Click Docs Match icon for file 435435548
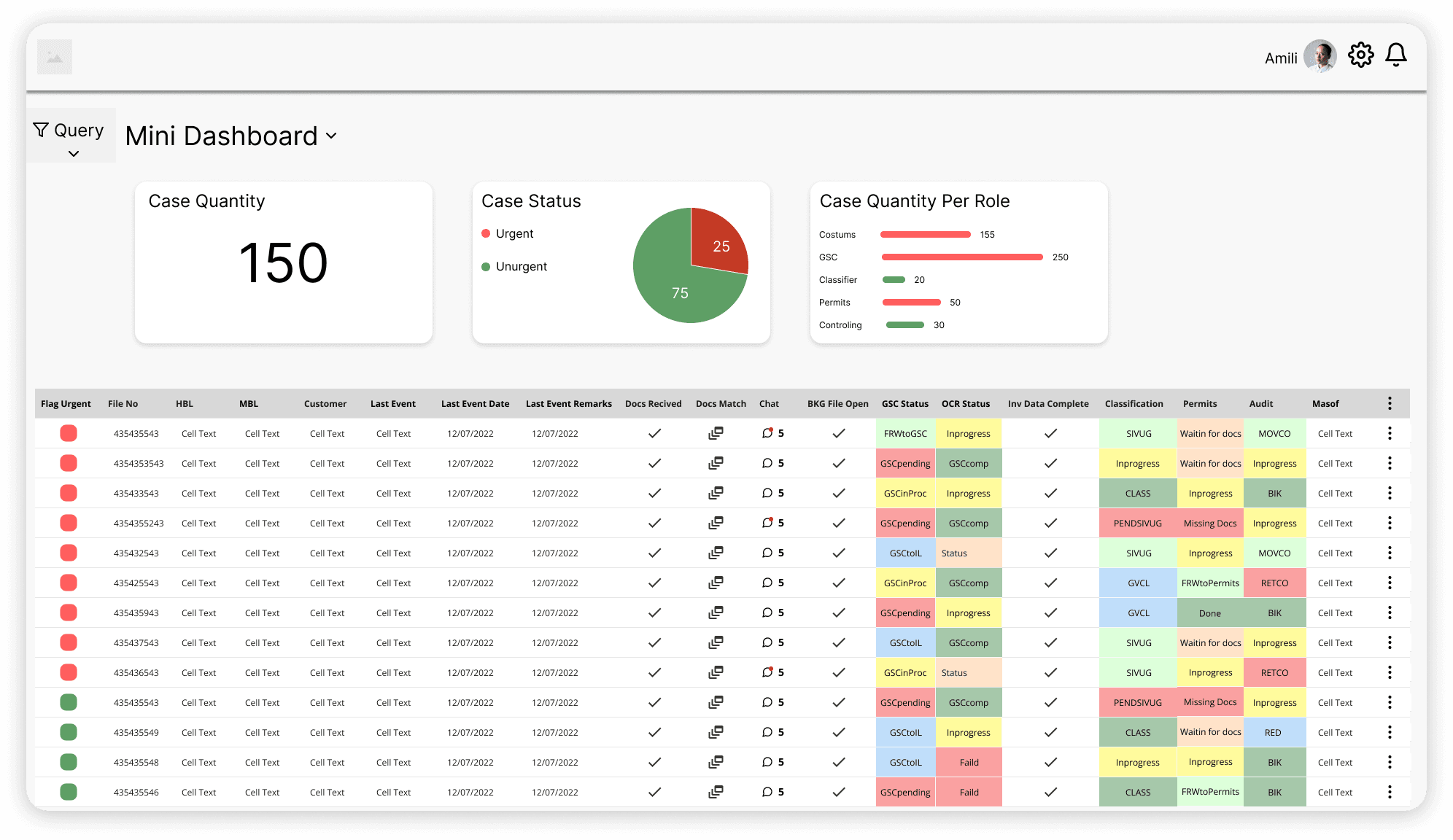The width and height of the screenshot is (1453, 840). pos(716,762)
